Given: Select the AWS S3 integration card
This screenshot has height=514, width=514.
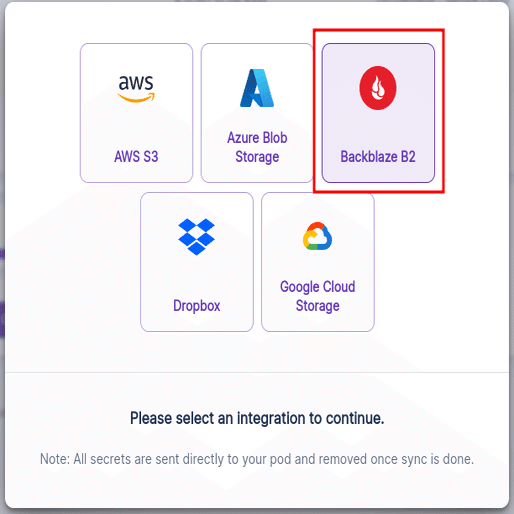Looking at the screenshot, I should coord(136,113).
